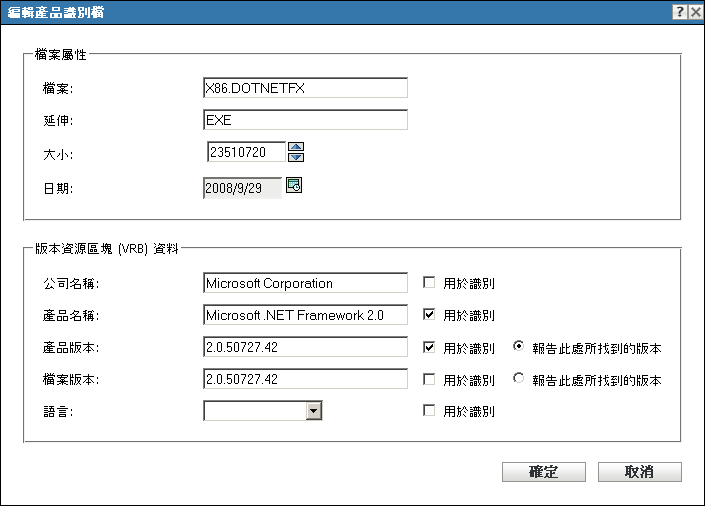Decrease the size value with down arrow
The height and width of the screenshot is (506, 705).
[x=295, y=156]
